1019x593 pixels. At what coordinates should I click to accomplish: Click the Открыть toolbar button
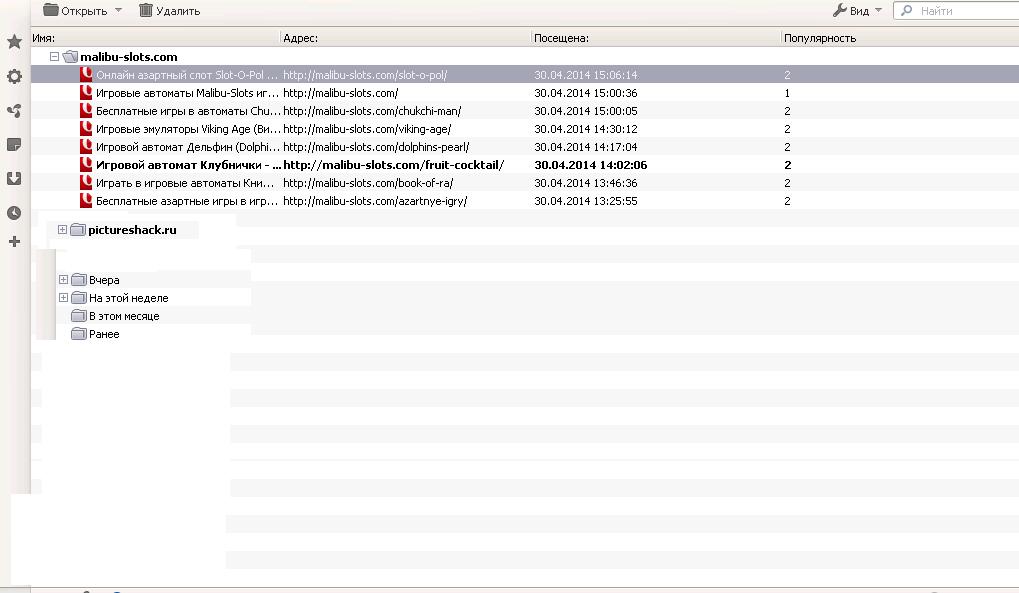pos(75,10)
